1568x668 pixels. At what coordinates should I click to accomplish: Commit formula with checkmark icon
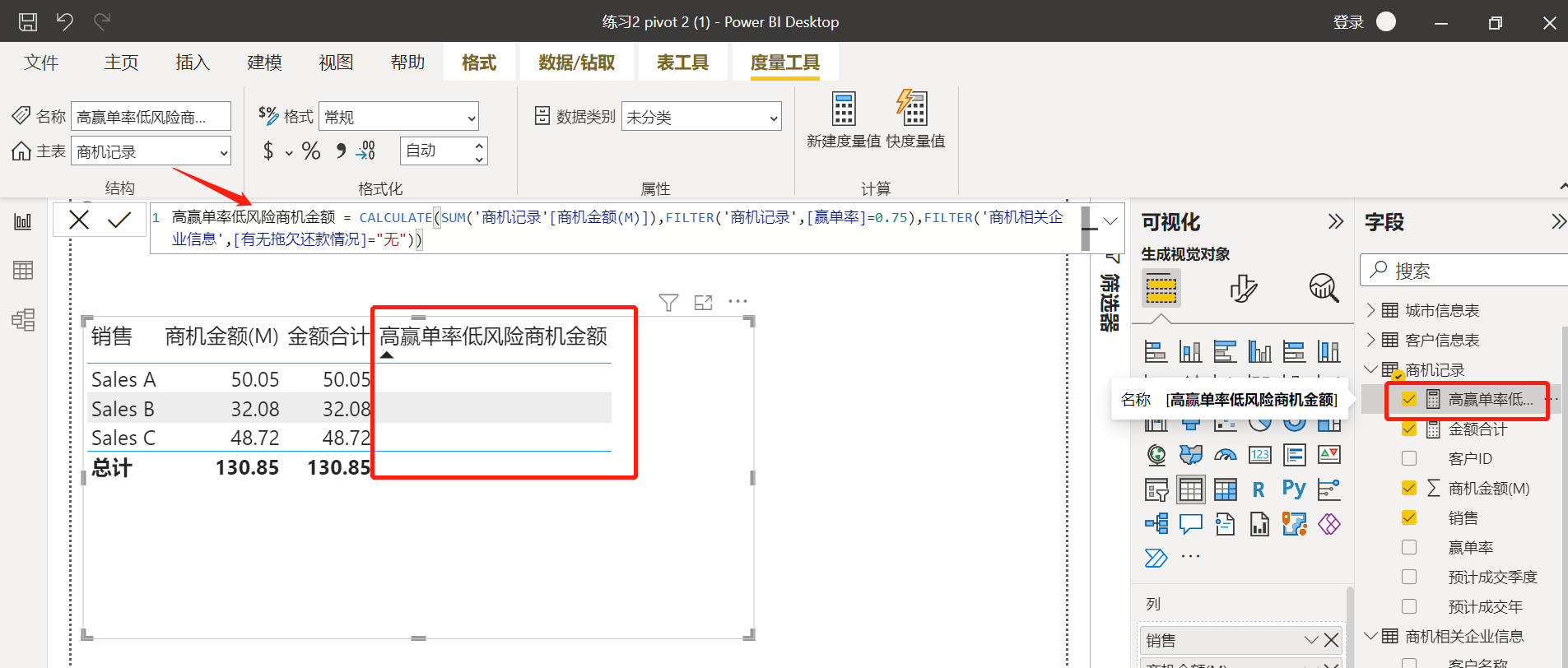(119, 220)
